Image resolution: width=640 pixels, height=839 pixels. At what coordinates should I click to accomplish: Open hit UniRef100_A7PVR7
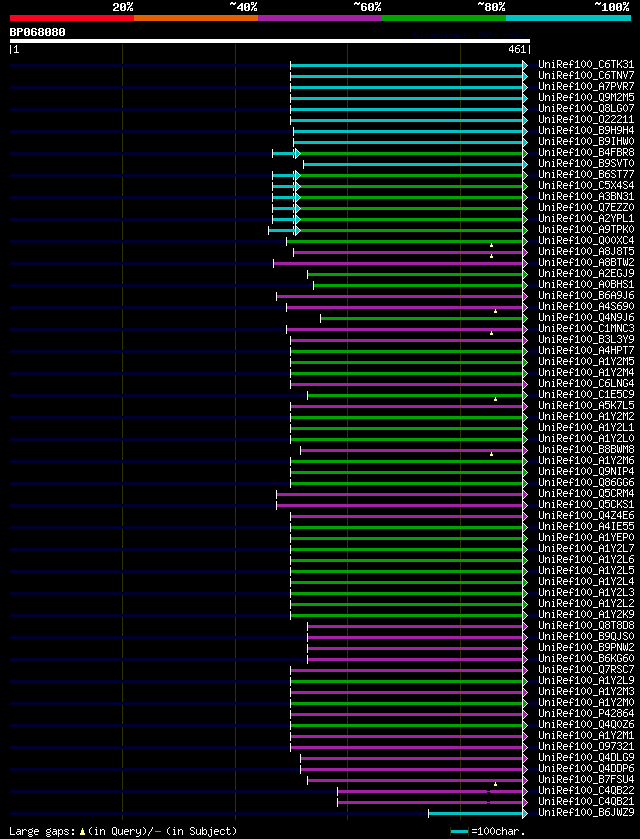coord(586,87)
